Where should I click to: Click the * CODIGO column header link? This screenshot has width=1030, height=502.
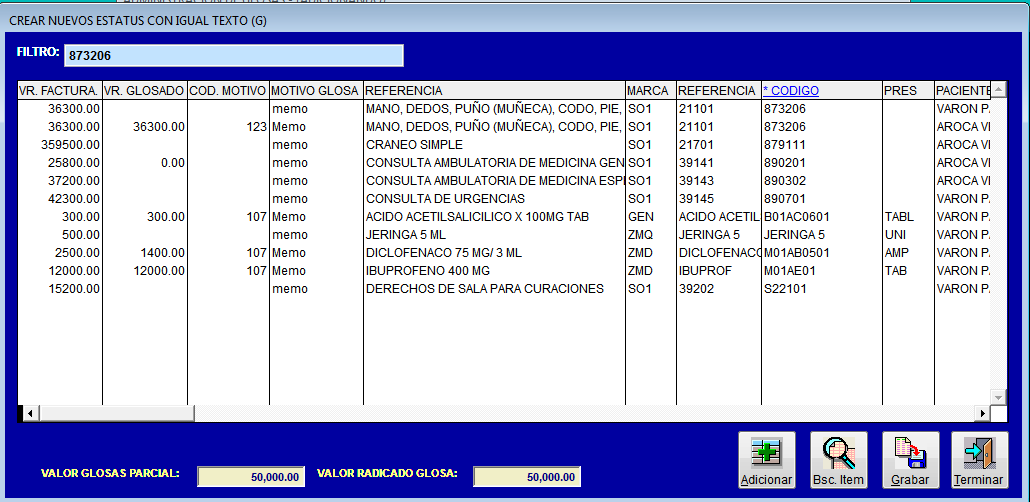tap(791, 91)
